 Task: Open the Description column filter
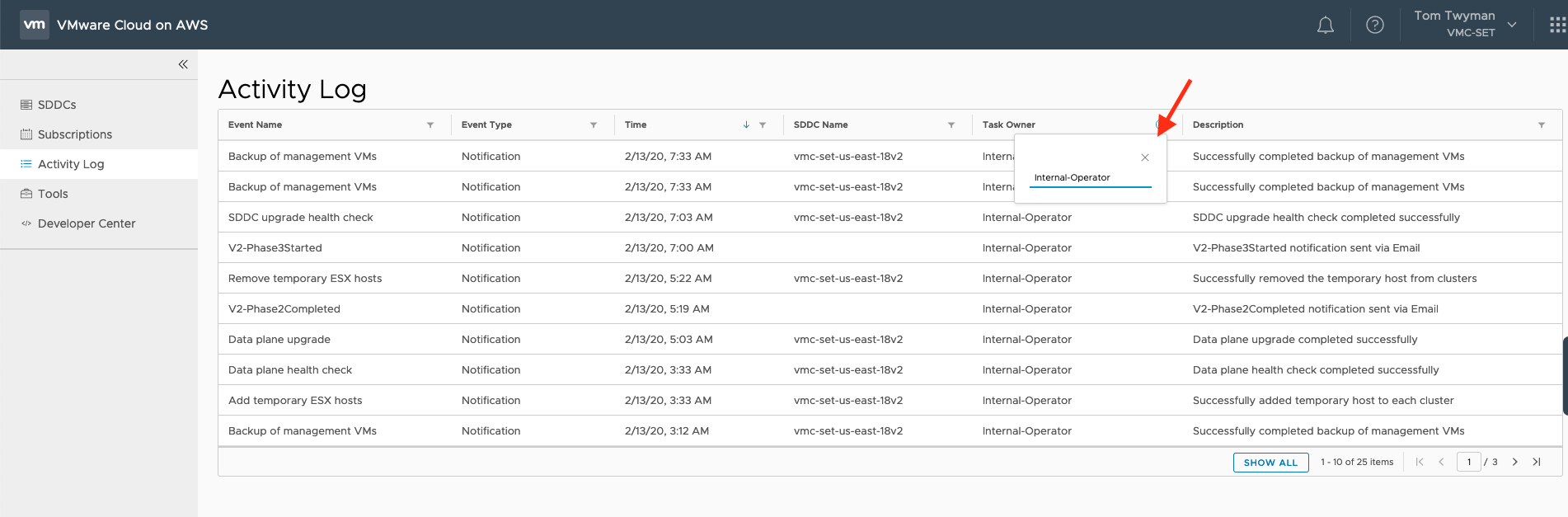point(1541,125)
